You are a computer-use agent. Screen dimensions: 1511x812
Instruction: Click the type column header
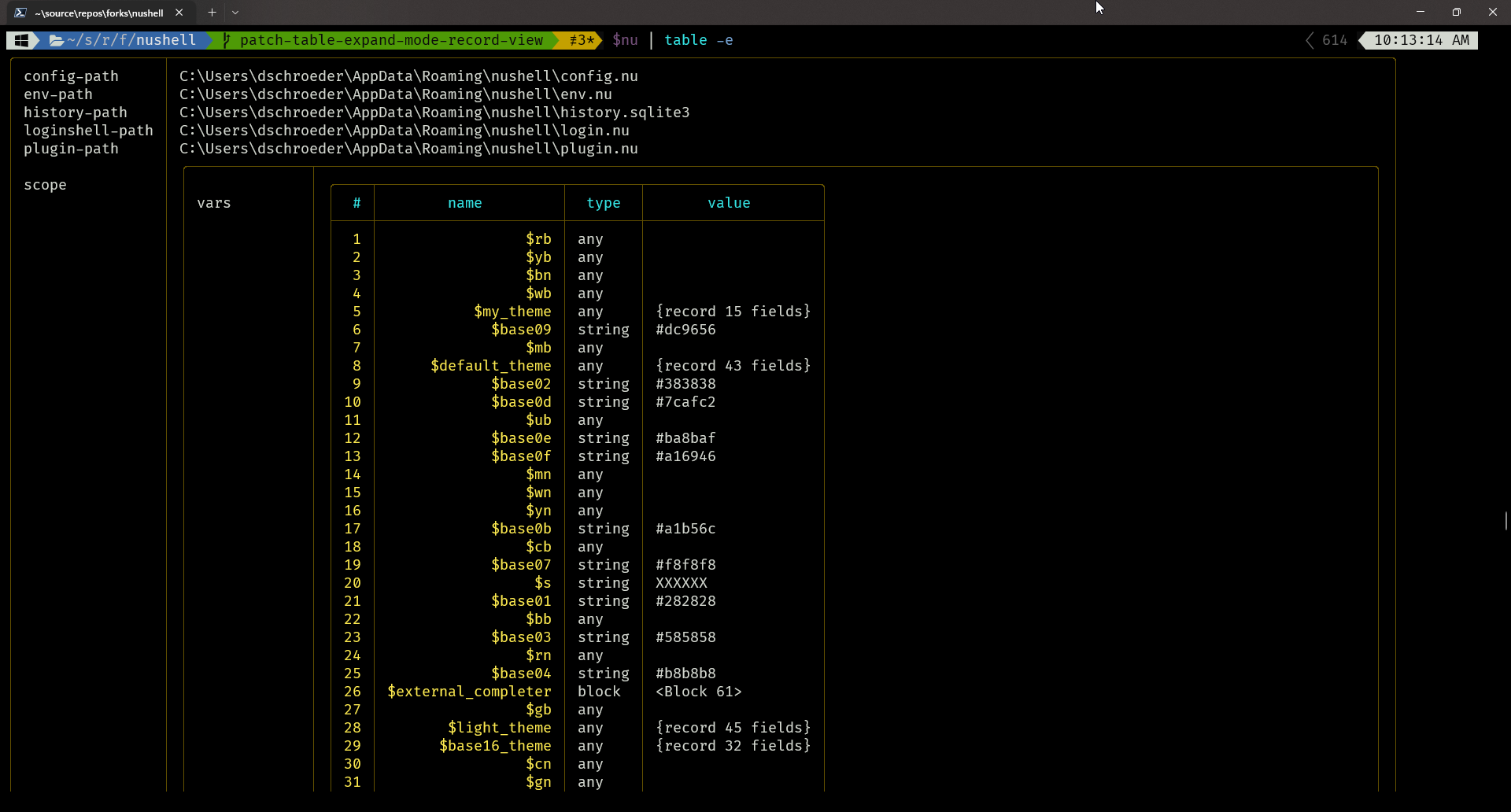point(604,203)
